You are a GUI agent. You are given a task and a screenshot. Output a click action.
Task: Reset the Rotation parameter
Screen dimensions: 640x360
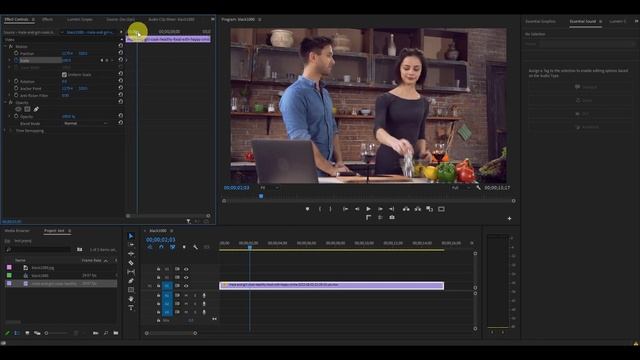click(x=120, y=81)
